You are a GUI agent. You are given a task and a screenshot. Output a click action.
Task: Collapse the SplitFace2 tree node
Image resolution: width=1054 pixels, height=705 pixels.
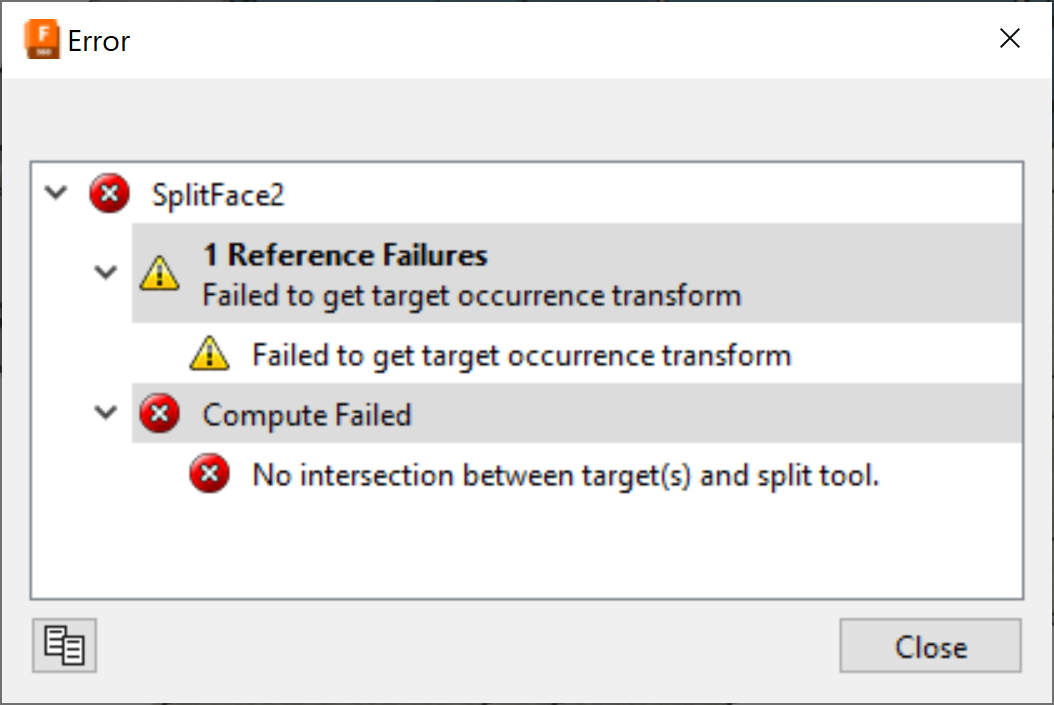57,192
